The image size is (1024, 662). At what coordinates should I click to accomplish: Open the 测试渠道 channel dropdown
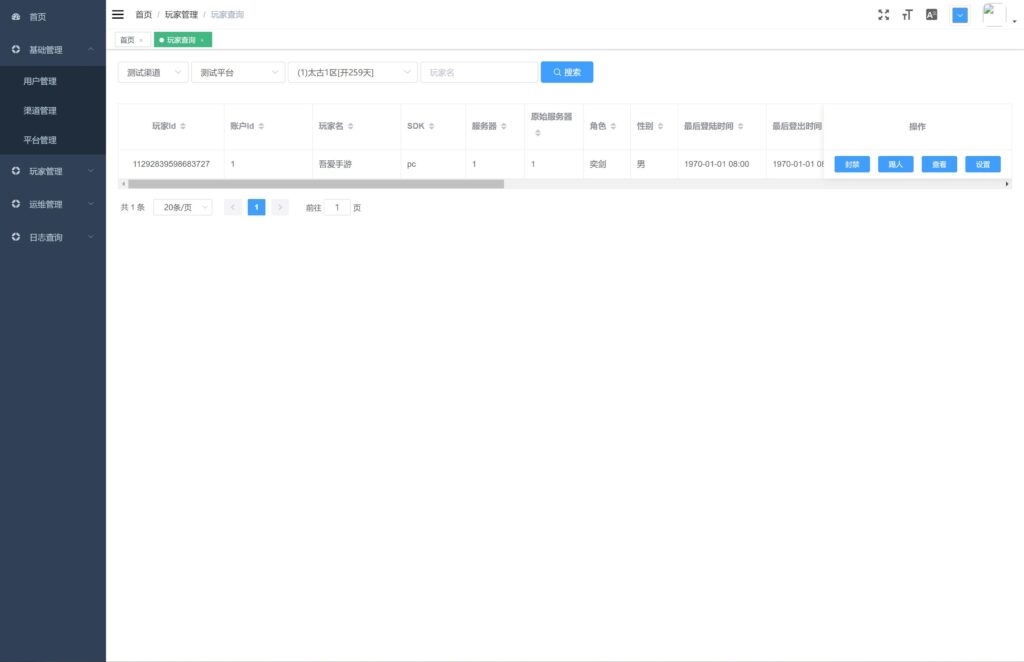click(x=150, y=71)
